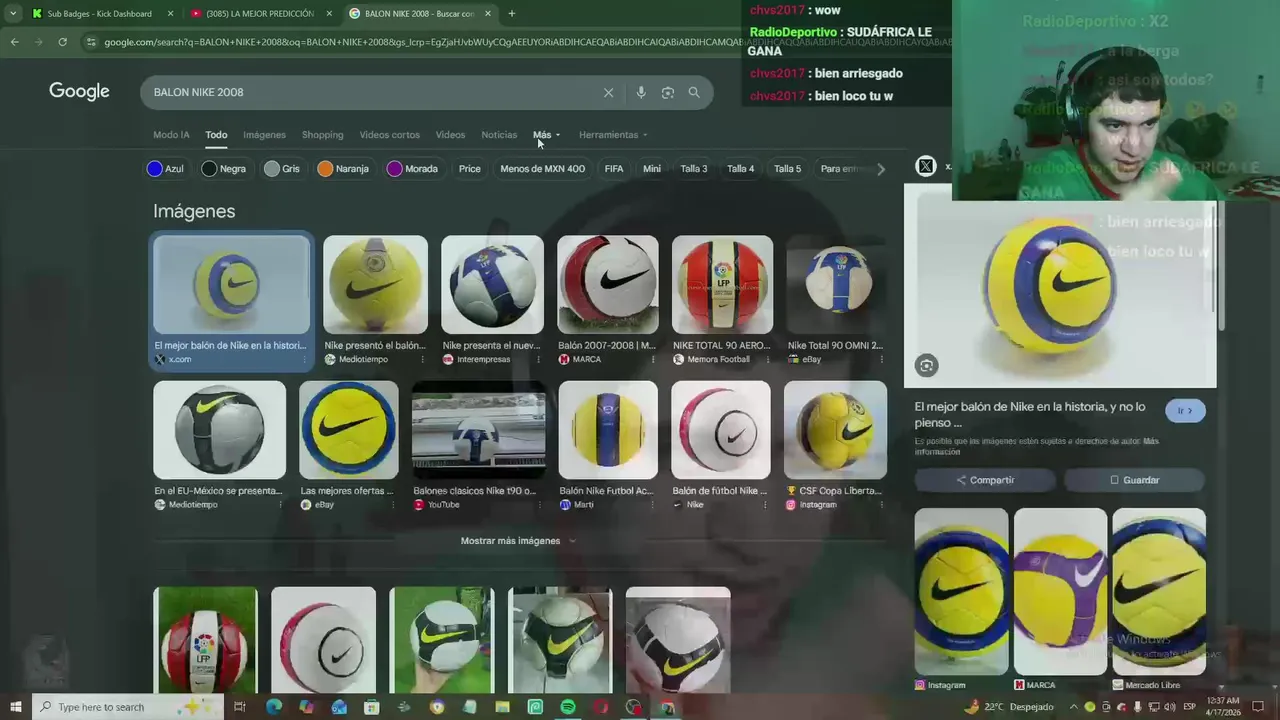Open Spotify from the taskbar

coord(568,707)
